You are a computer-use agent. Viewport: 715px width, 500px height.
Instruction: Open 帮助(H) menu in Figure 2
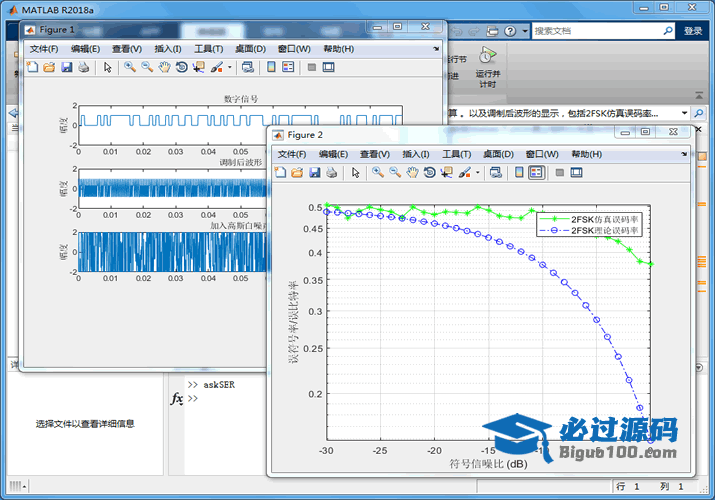click(587, 154)
